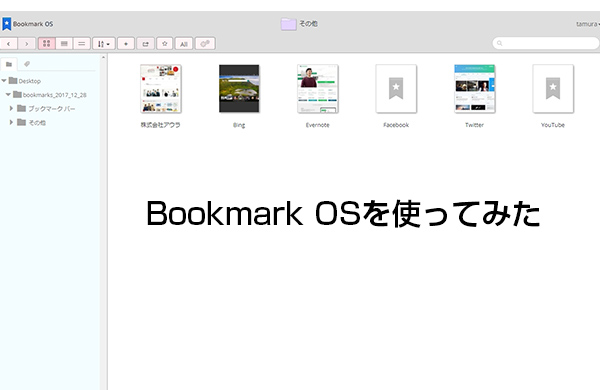
Task: Open the Twitter bookmark thumbnail
Action: pyautogui.click(x=474, y=89)
